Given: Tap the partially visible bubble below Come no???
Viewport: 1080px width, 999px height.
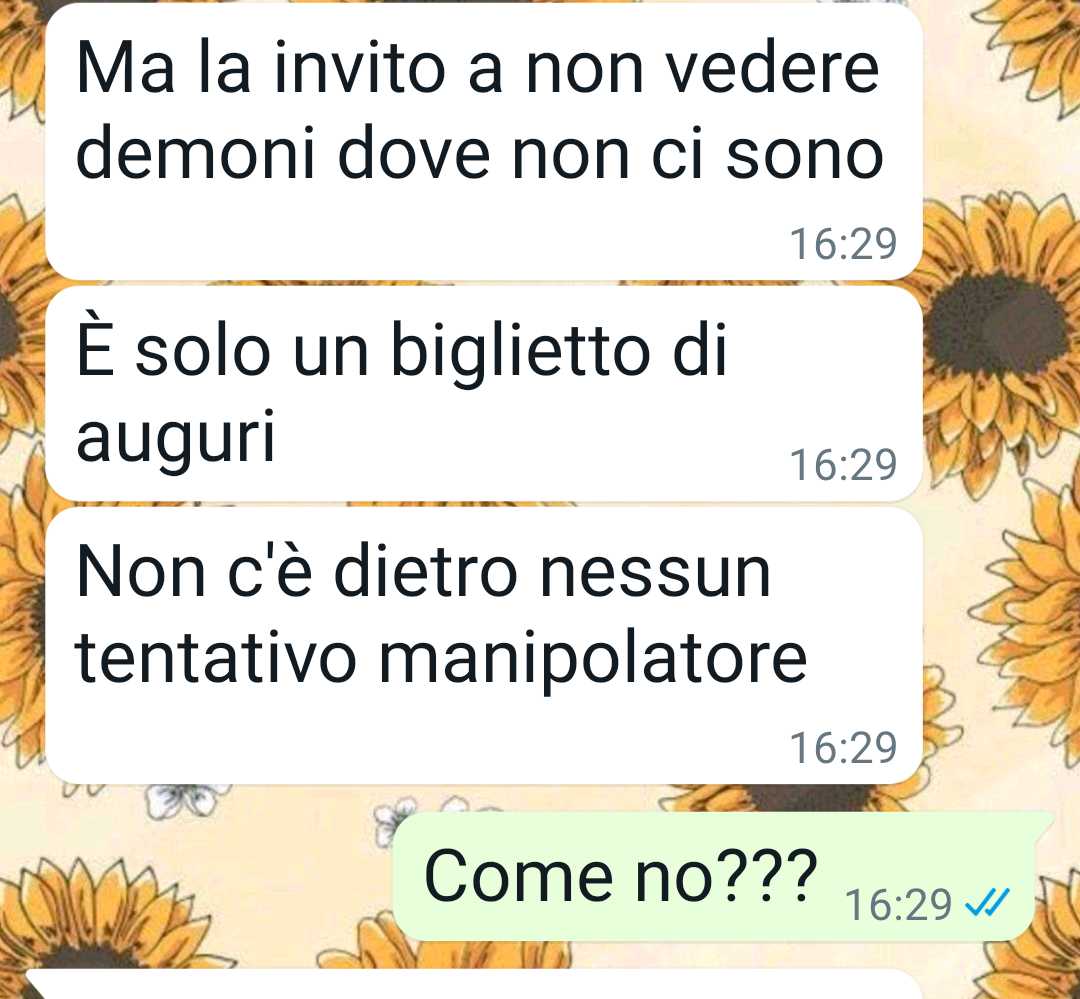Looking at the screenshot, I should [474, 984].
